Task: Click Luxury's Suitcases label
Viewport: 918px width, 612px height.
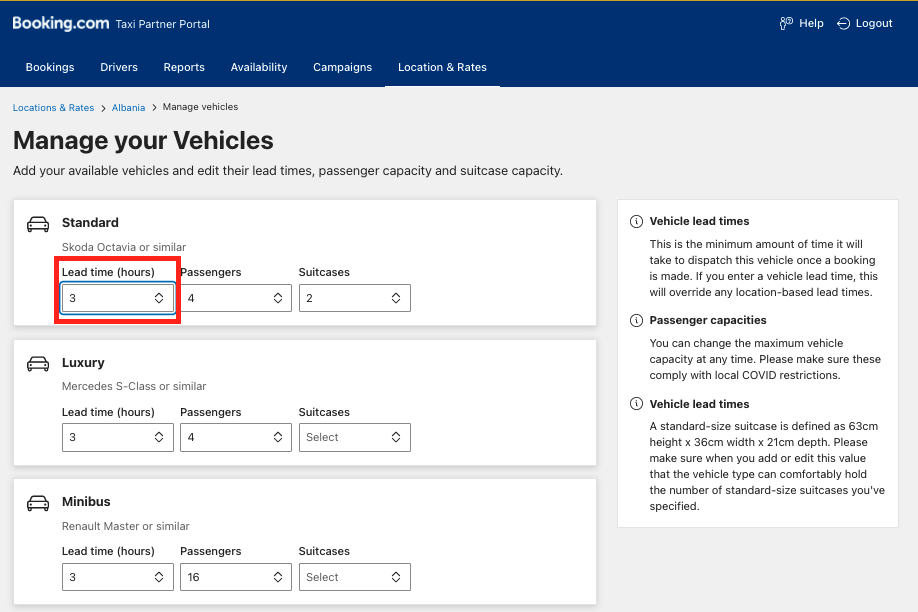Action: click(324, 412)
